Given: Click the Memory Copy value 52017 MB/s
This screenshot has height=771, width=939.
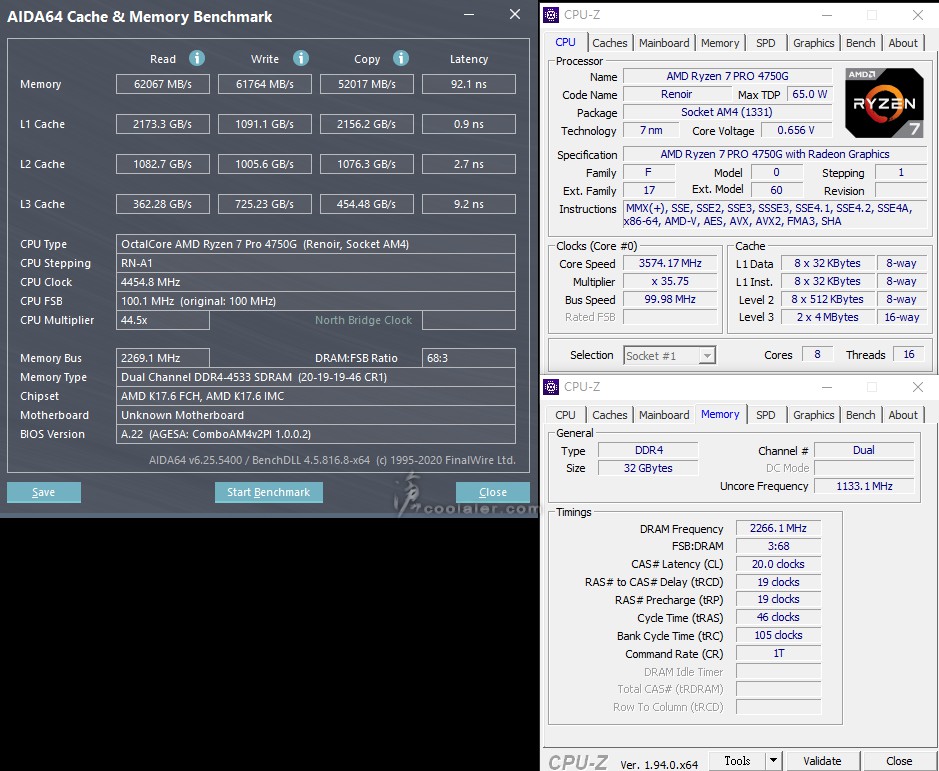Looking at the screenshot, I should 366,84.
